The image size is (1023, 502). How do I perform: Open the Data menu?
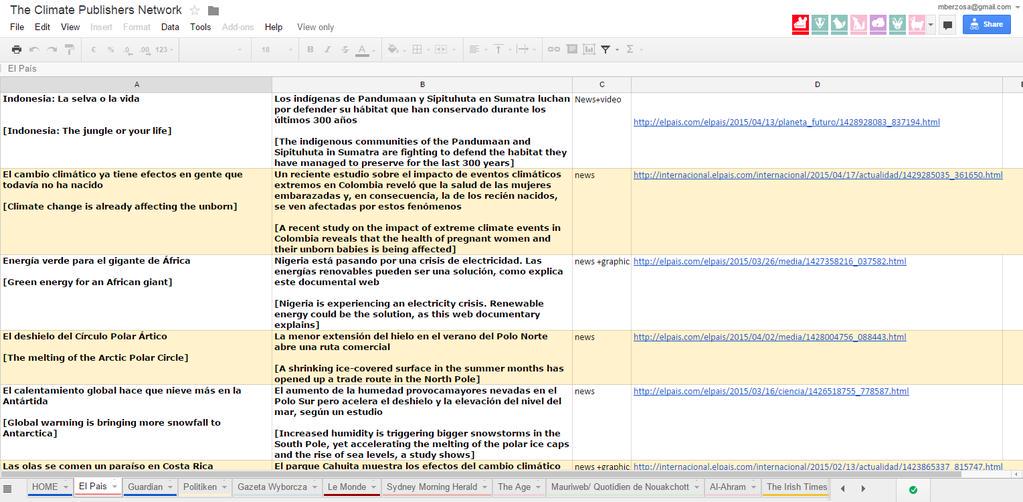coord(170,27)
